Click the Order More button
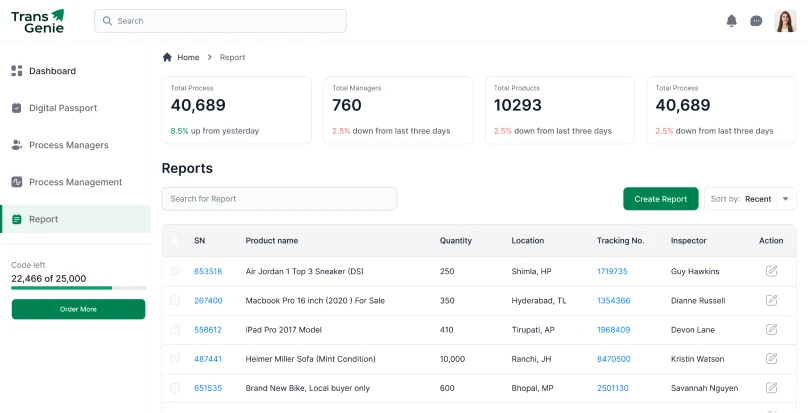This screenshot has height=413, width=808. tap(78, 309)
